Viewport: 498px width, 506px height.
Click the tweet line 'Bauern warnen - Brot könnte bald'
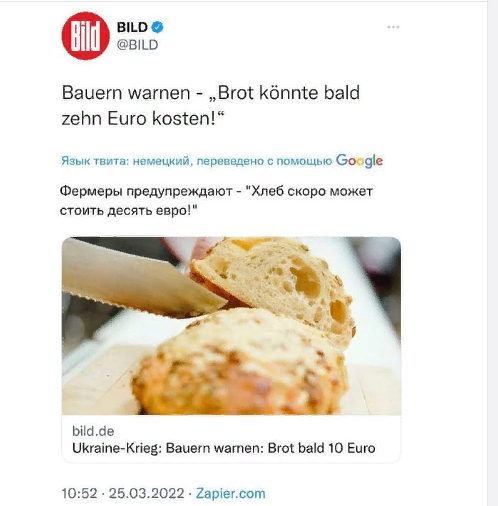[211, 93]
